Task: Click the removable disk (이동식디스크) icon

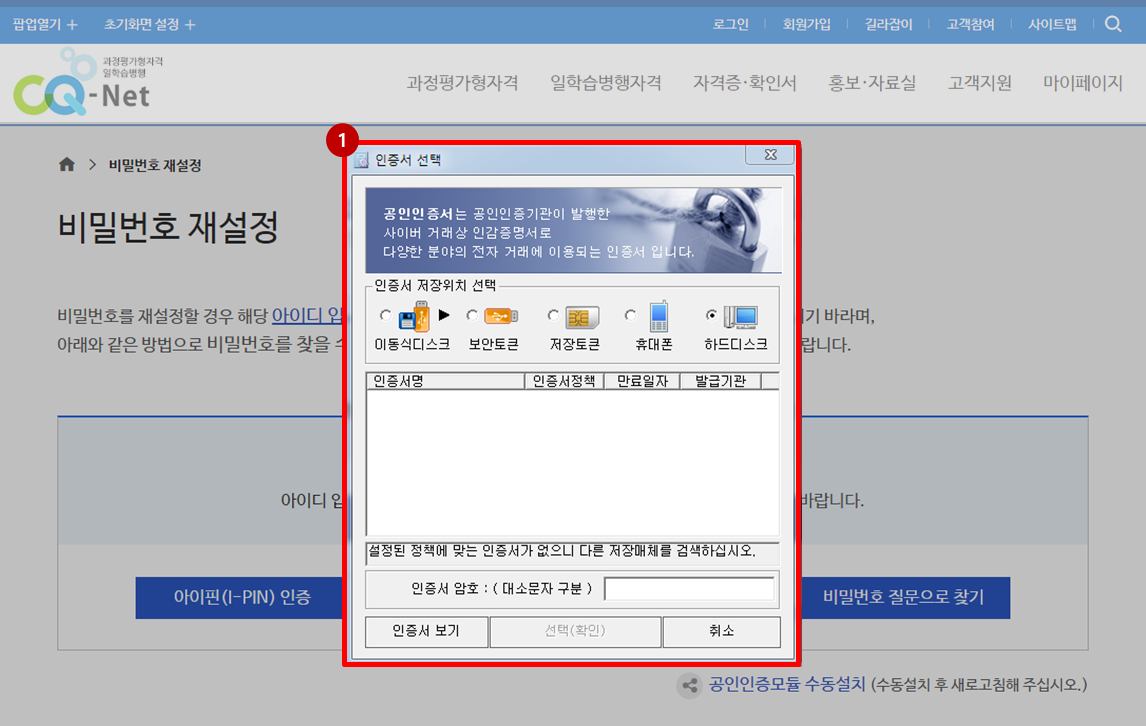Action: tap(414, 317)
